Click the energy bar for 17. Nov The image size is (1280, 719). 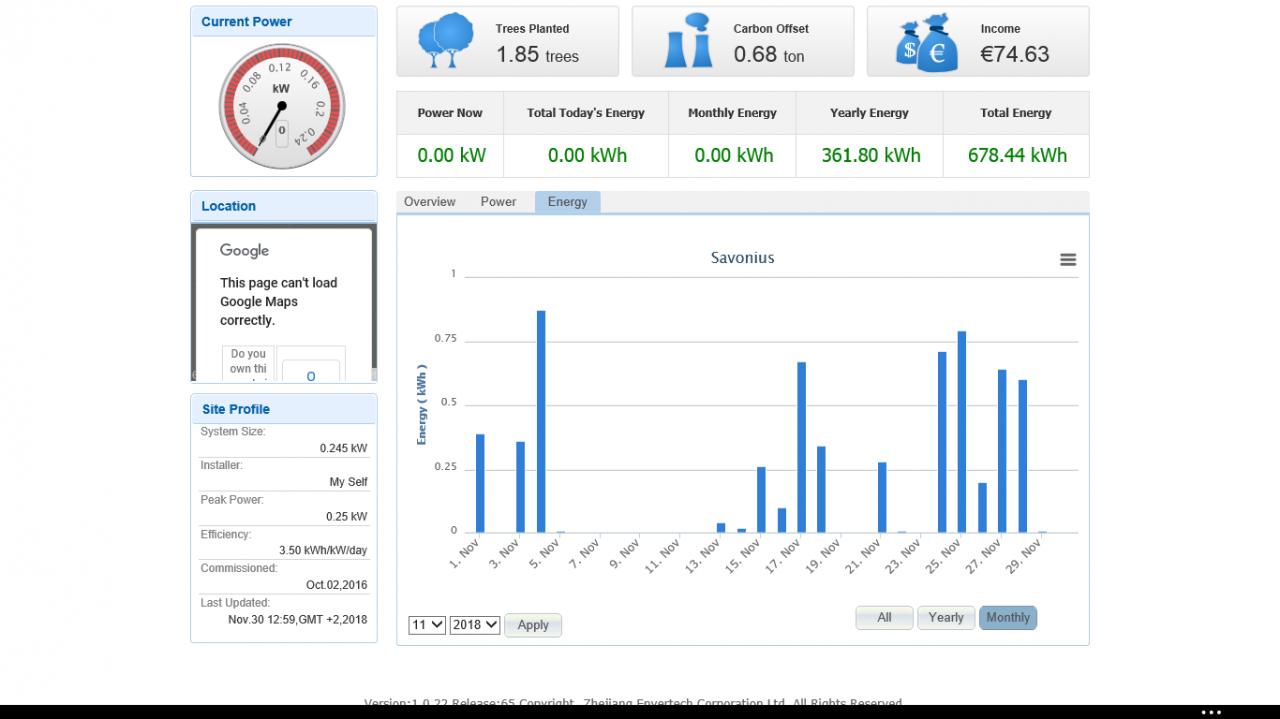click(x=801, y=447)
